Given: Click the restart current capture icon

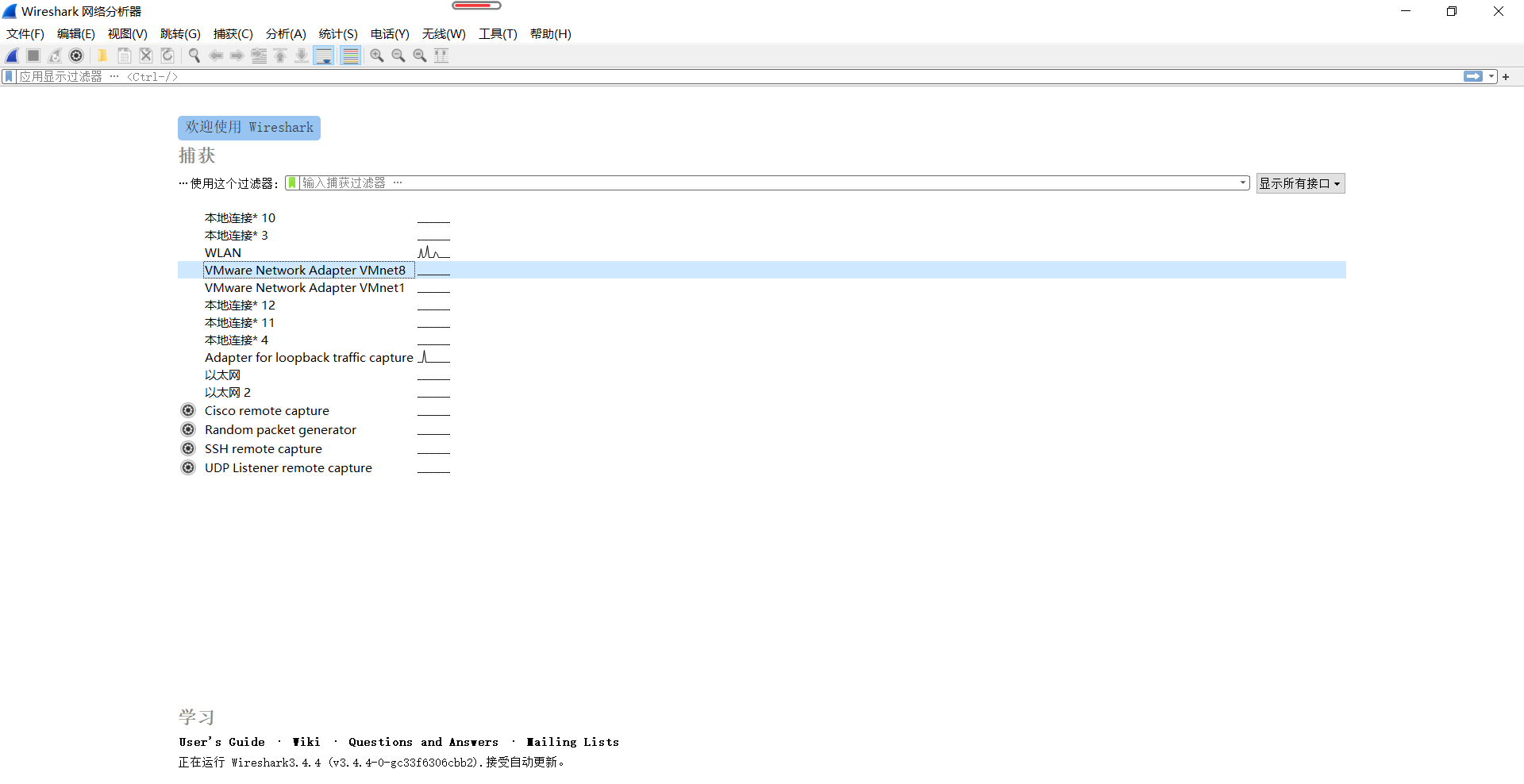Looking at the screenshot, I should [55, 56].
